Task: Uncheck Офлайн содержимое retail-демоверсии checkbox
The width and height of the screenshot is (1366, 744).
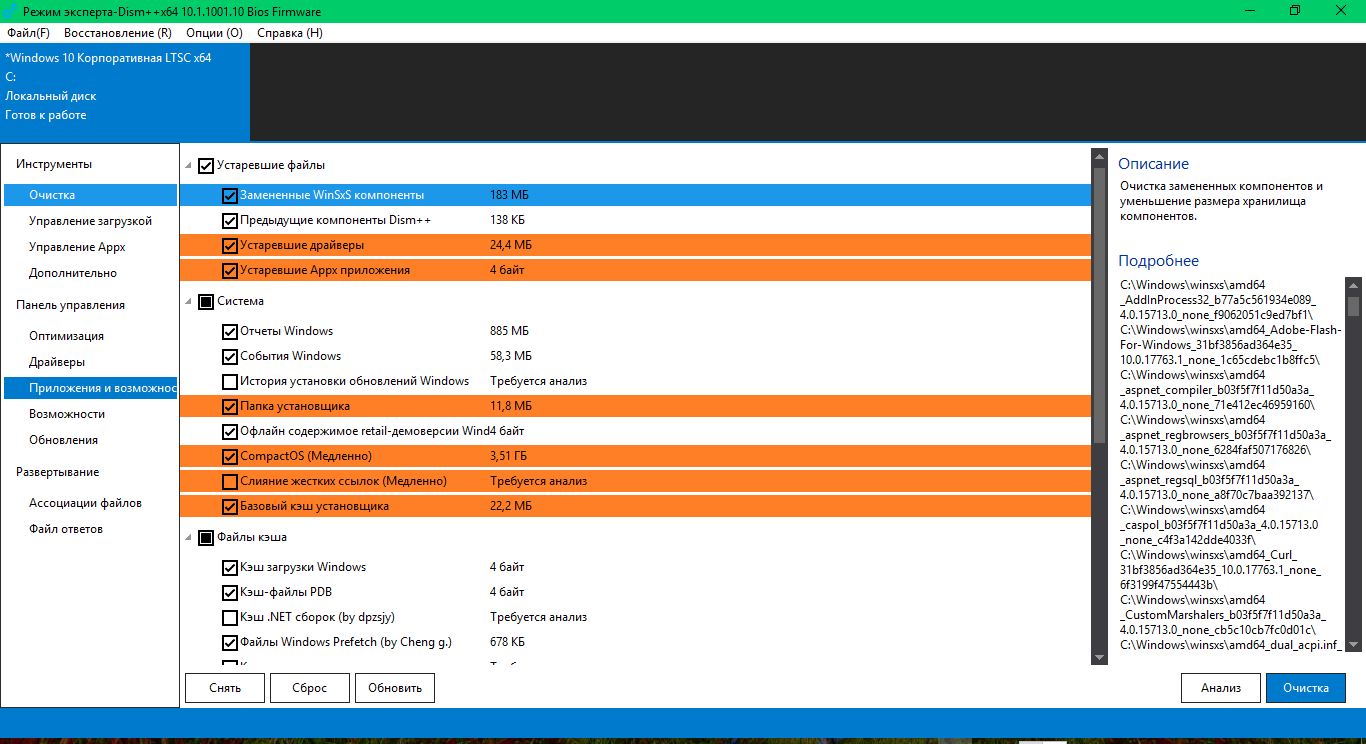Action: [x=229, y=431]
